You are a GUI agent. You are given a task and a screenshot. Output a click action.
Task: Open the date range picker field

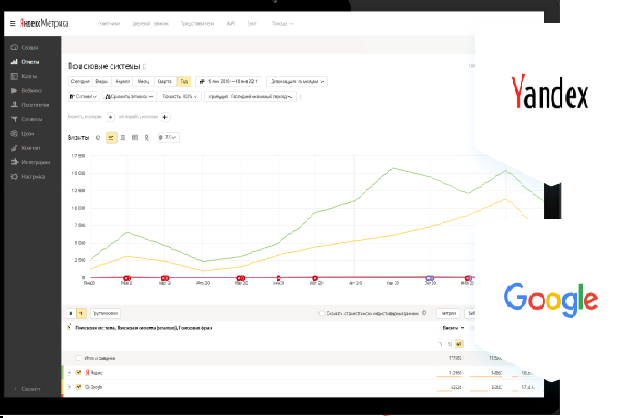pos(229,81)
